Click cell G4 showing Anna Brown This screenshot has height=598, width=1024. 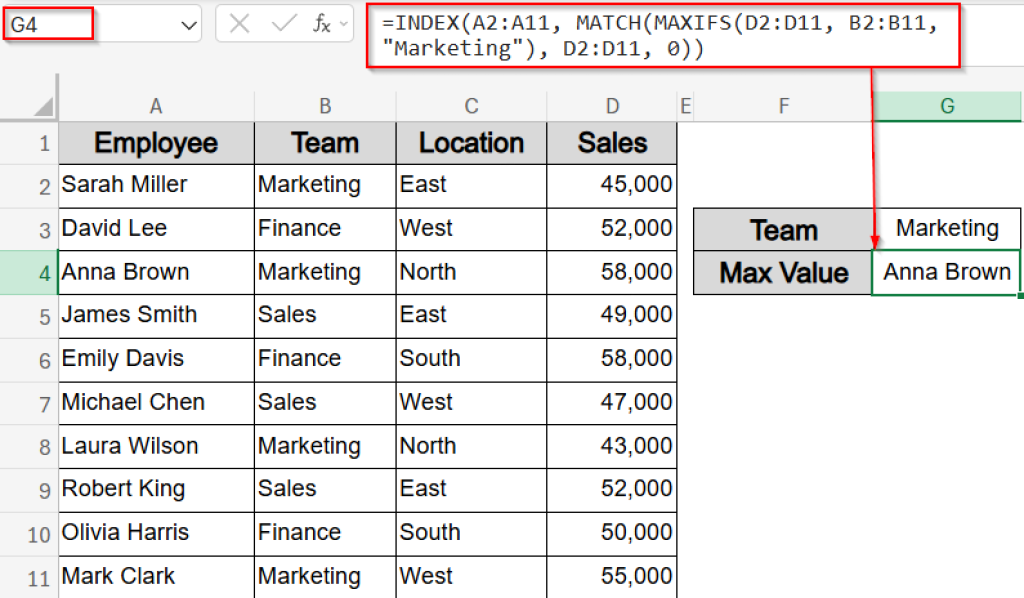[x=946, y=272]
